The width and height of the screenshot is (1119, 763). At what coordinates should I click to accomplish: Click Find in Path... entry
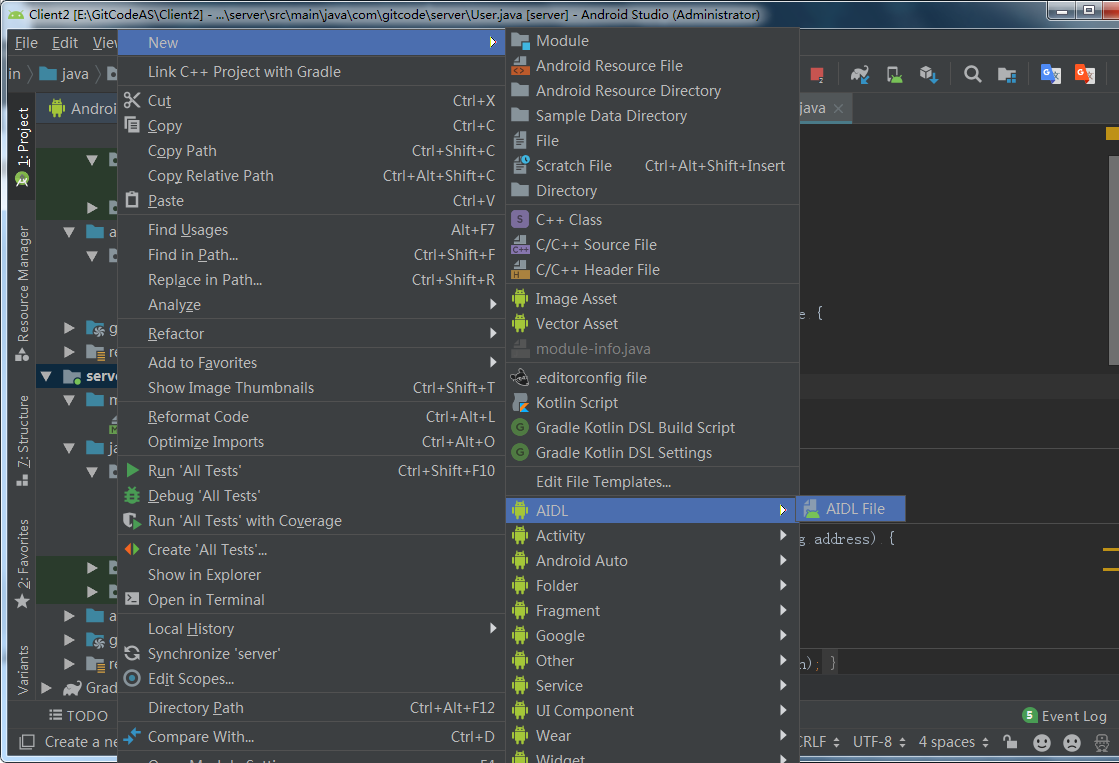pyautogui.click(x=312, y=255)
